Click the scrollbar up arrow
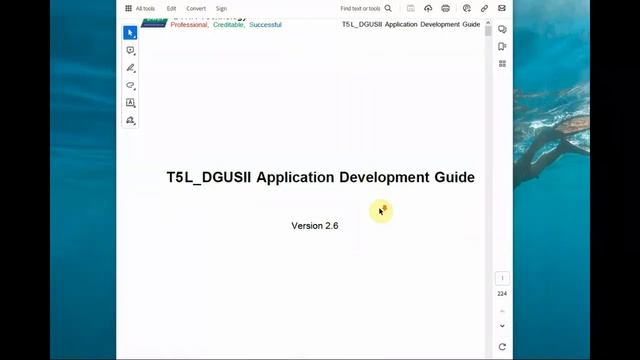The image size is (640, 360). coord(488,23)
